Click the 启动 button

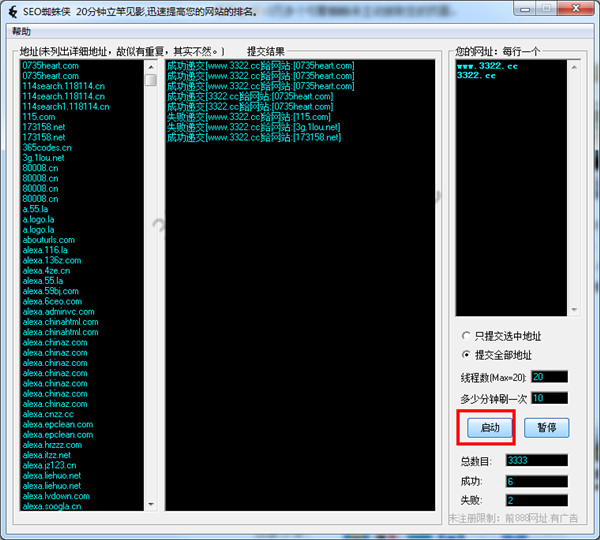tap(489, 427)
